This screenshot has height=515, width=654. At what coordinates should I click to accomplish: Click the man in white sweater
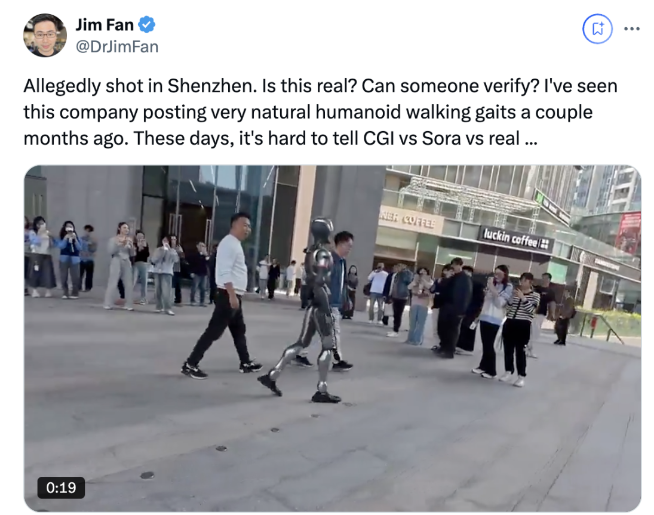pos(223,295)
